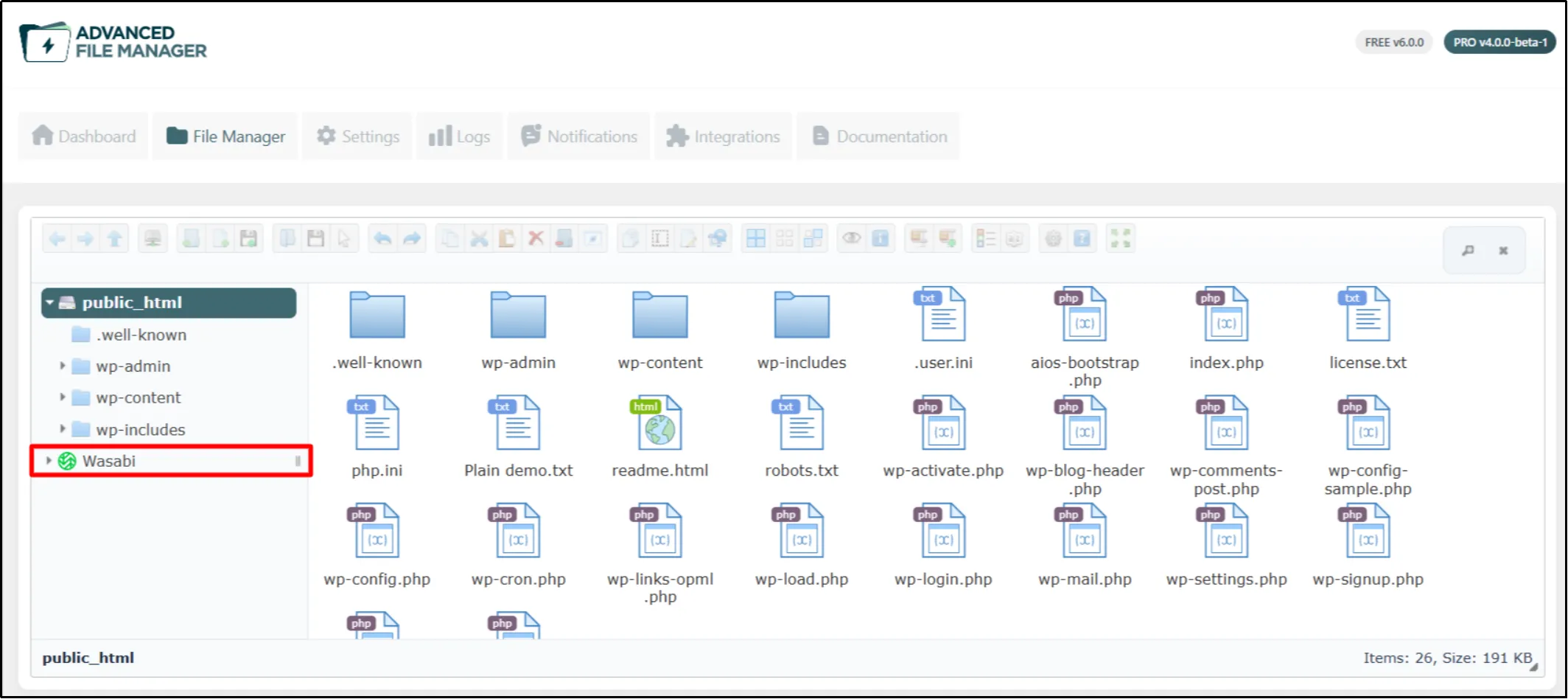Click the Advanced File Manager logo
The image size is (1568, 699).
(113, 42)
